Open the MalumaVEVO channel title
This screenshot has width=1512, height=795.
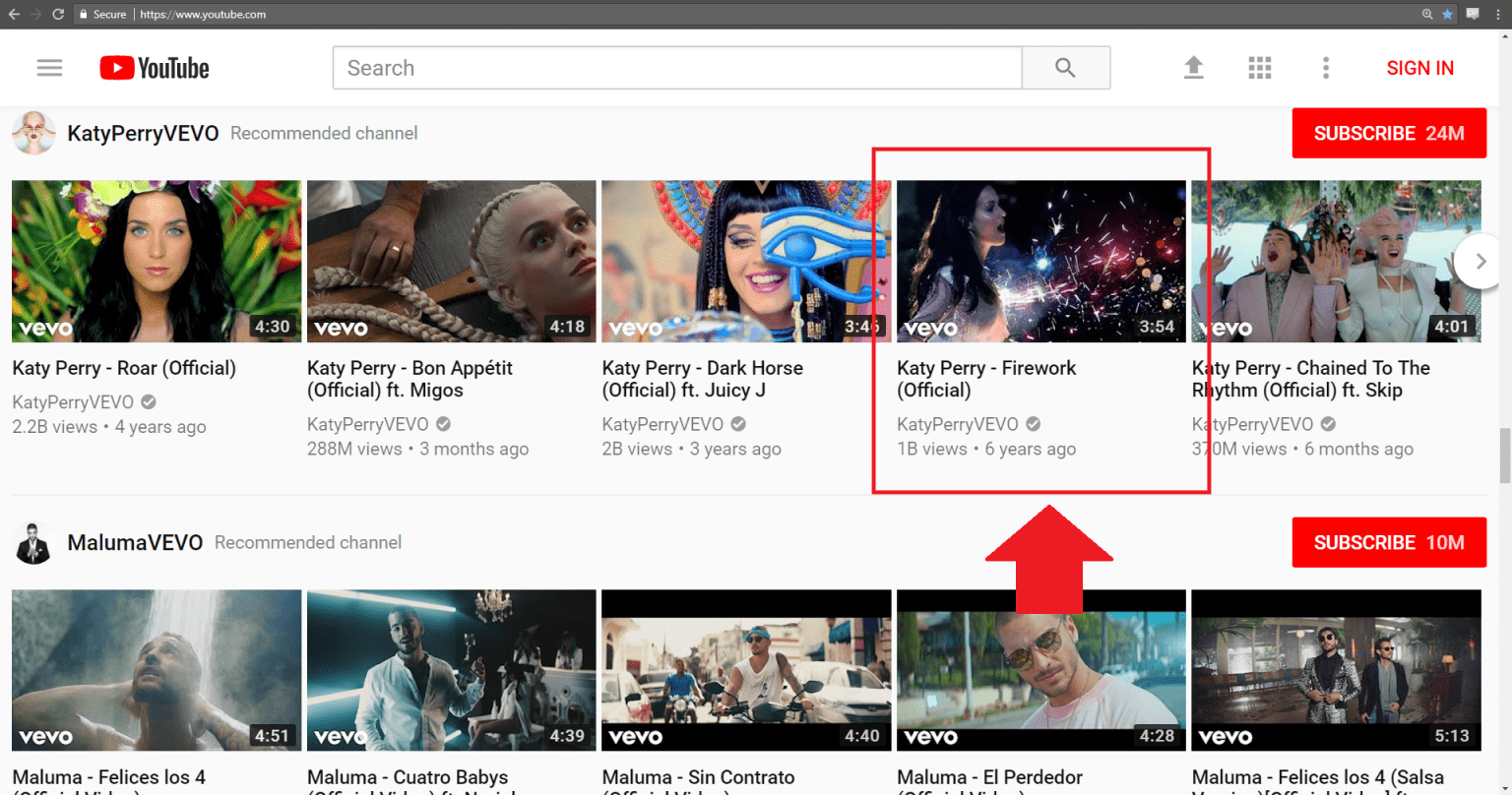click(135, 542)
